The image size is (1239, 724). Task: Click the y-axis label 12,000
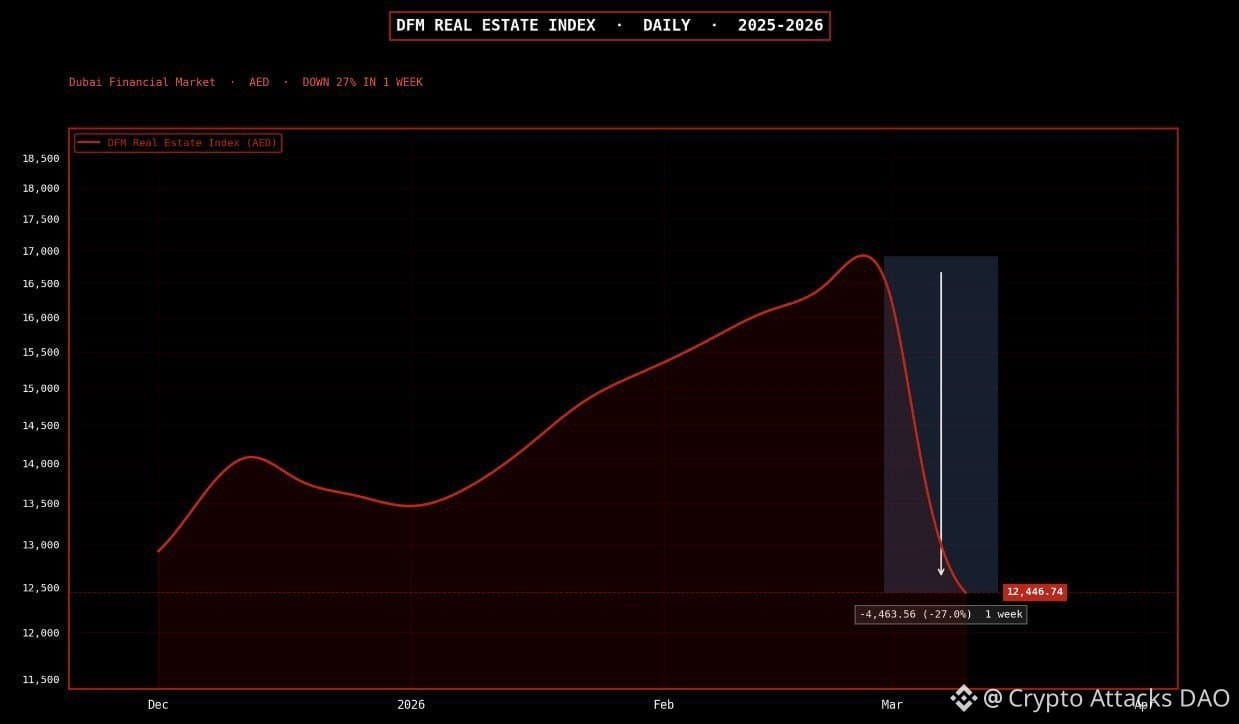[41, 633]
